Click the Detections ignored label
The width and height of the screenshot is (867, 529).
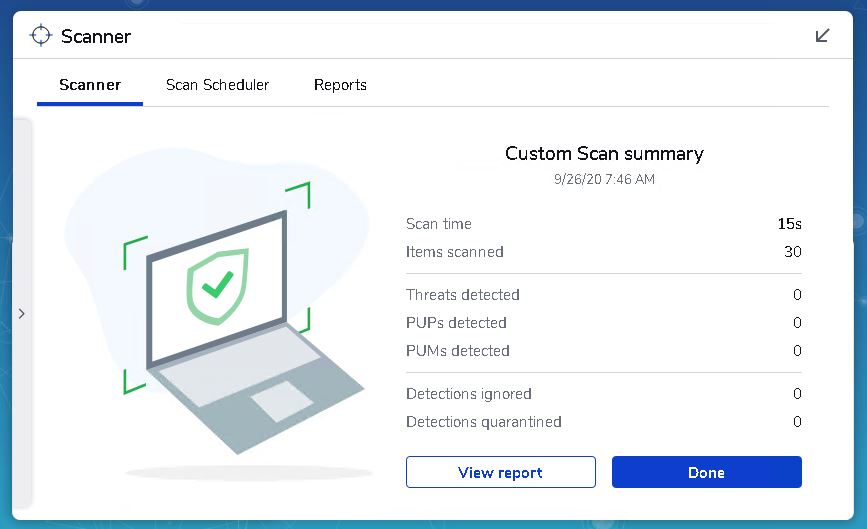click(x=469, y=394)
